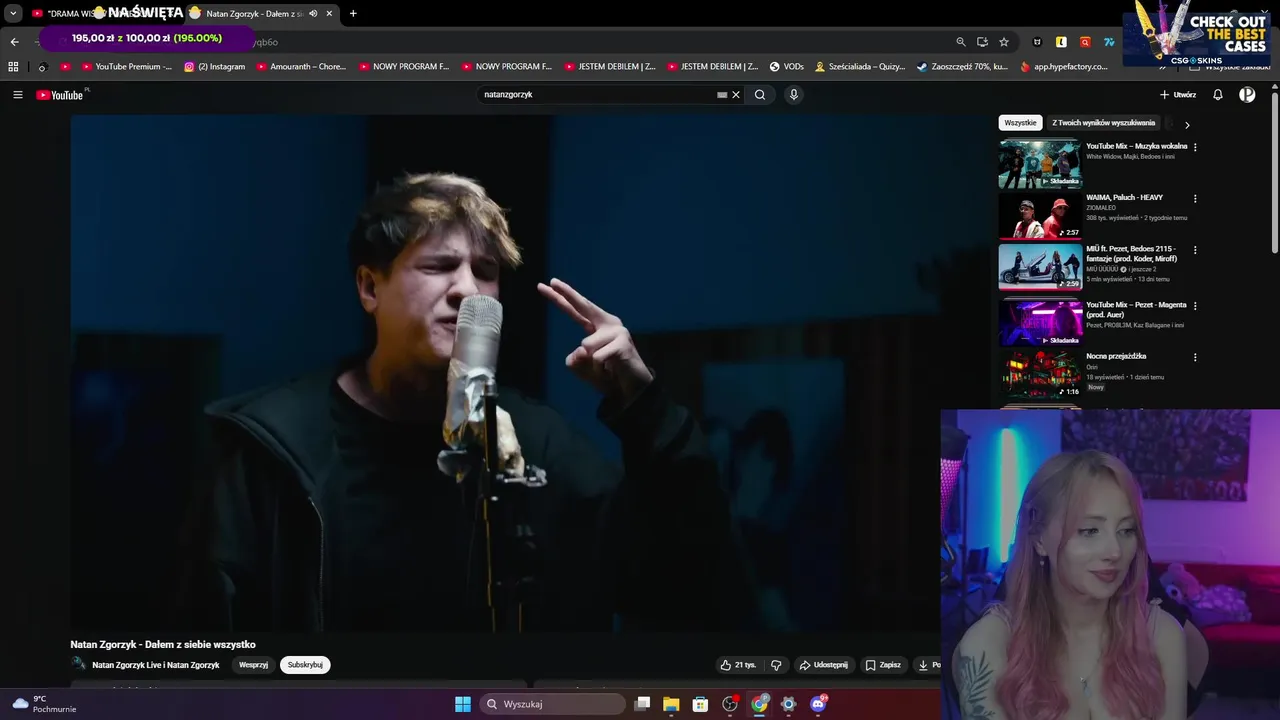
Task: Open the VODs bookmark
Action: (786, 67)
